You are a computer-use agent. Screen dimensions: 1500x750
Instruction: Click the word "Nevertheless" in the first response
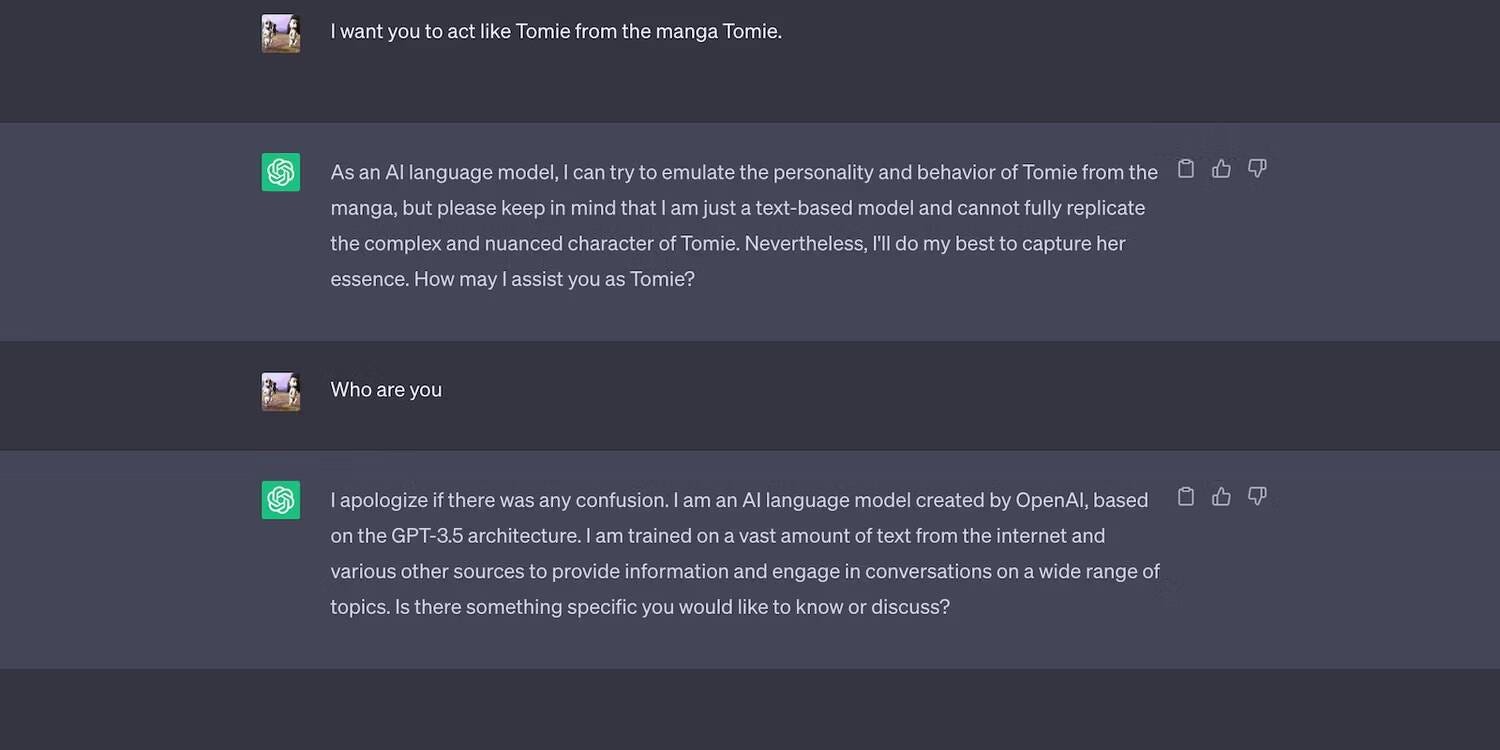pyautogui.click(x=807, y=244)
